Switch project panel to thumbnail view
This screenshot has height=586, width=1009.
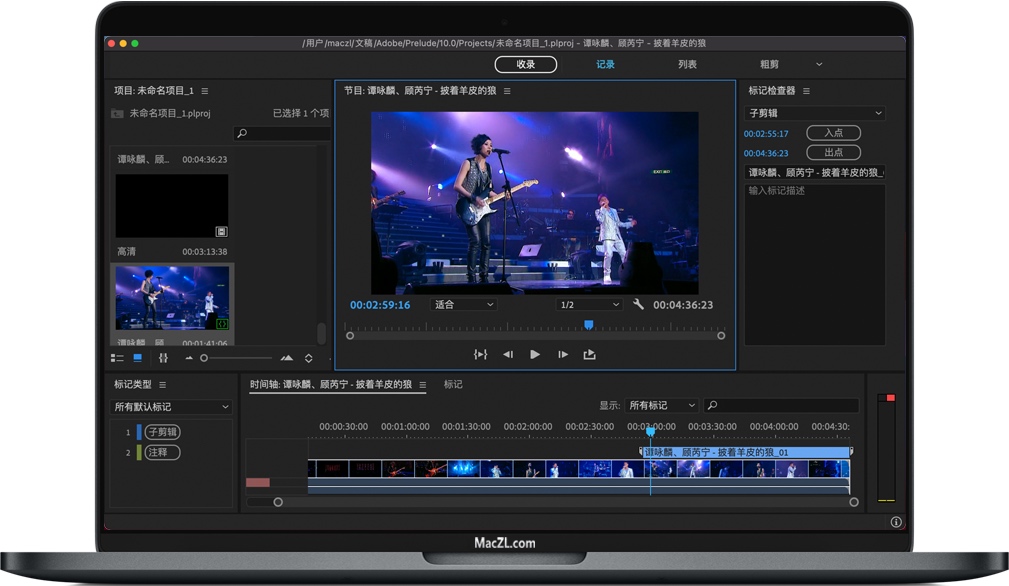pyautogui.click(x=140, y=358)
